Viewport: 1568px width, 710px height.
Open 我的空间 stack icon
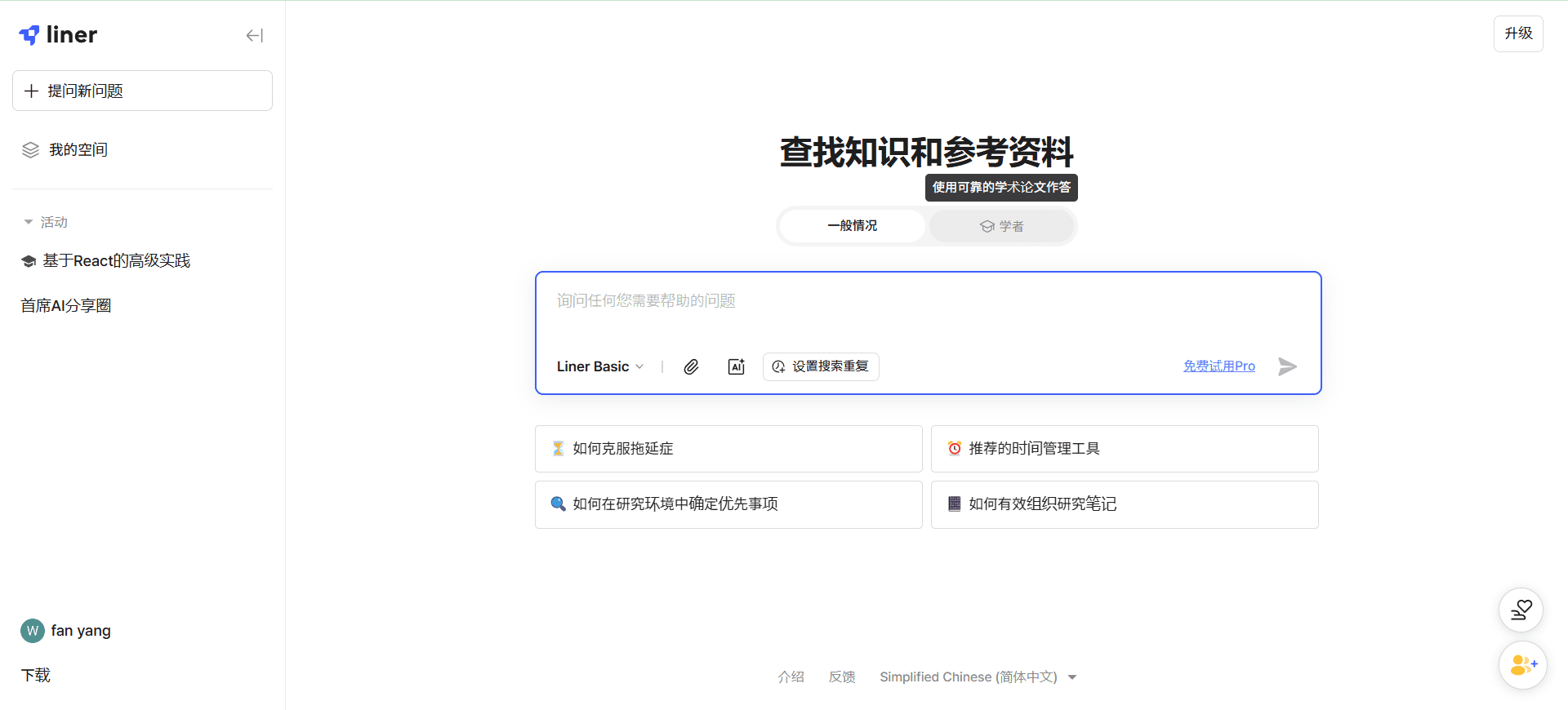(x=30, y=150)
